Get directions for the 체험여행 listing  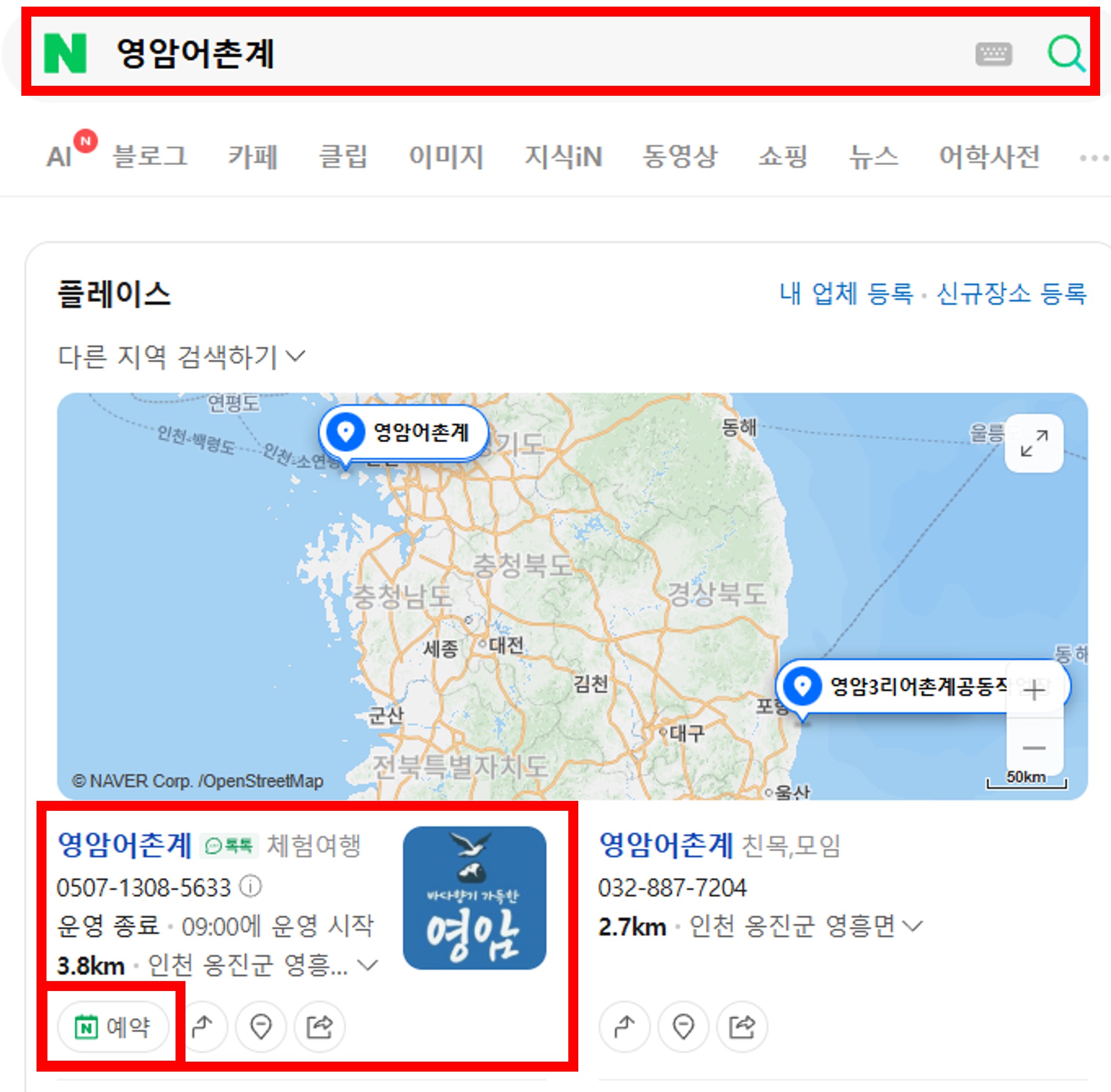click(202, 1027)
